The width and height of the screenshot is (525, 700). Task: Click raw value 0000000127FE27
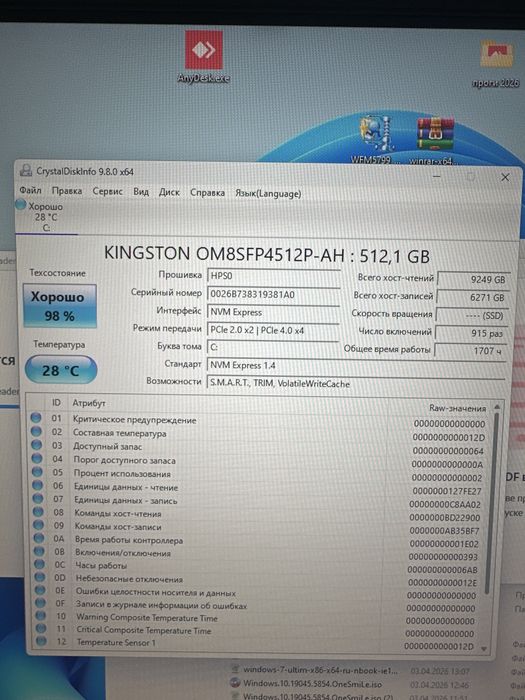pos(447,491)
